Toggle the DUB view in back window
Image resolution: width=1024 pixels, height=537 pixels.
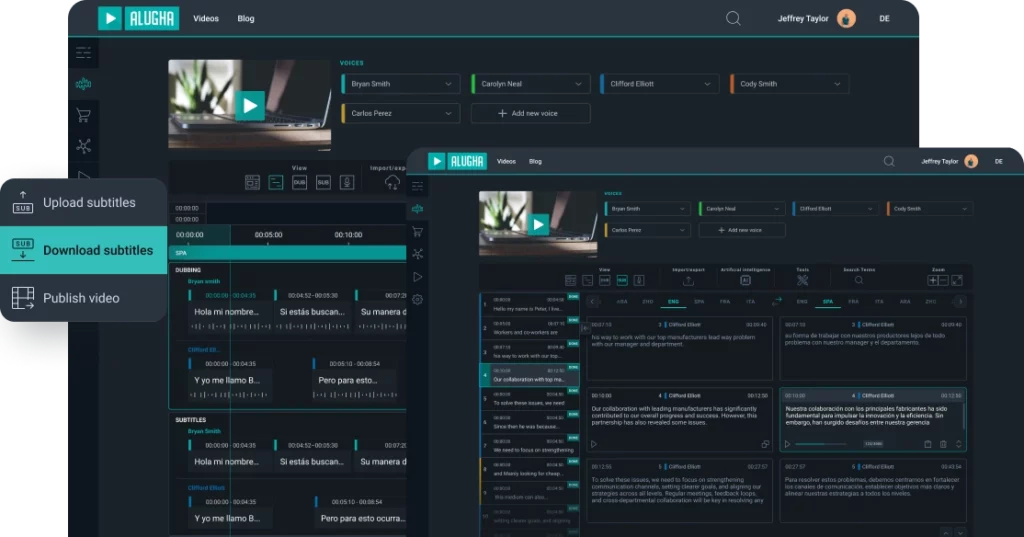coord(299,182)
